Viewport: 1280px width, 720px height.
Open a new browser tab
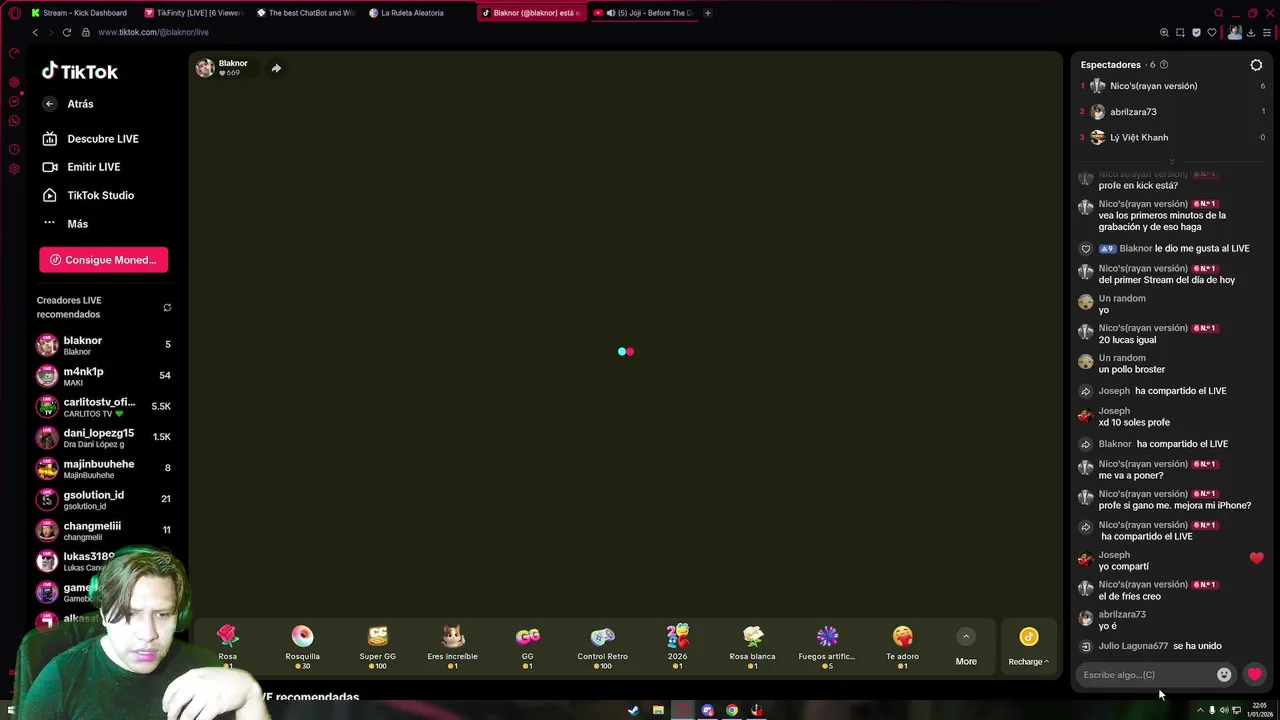707,13
